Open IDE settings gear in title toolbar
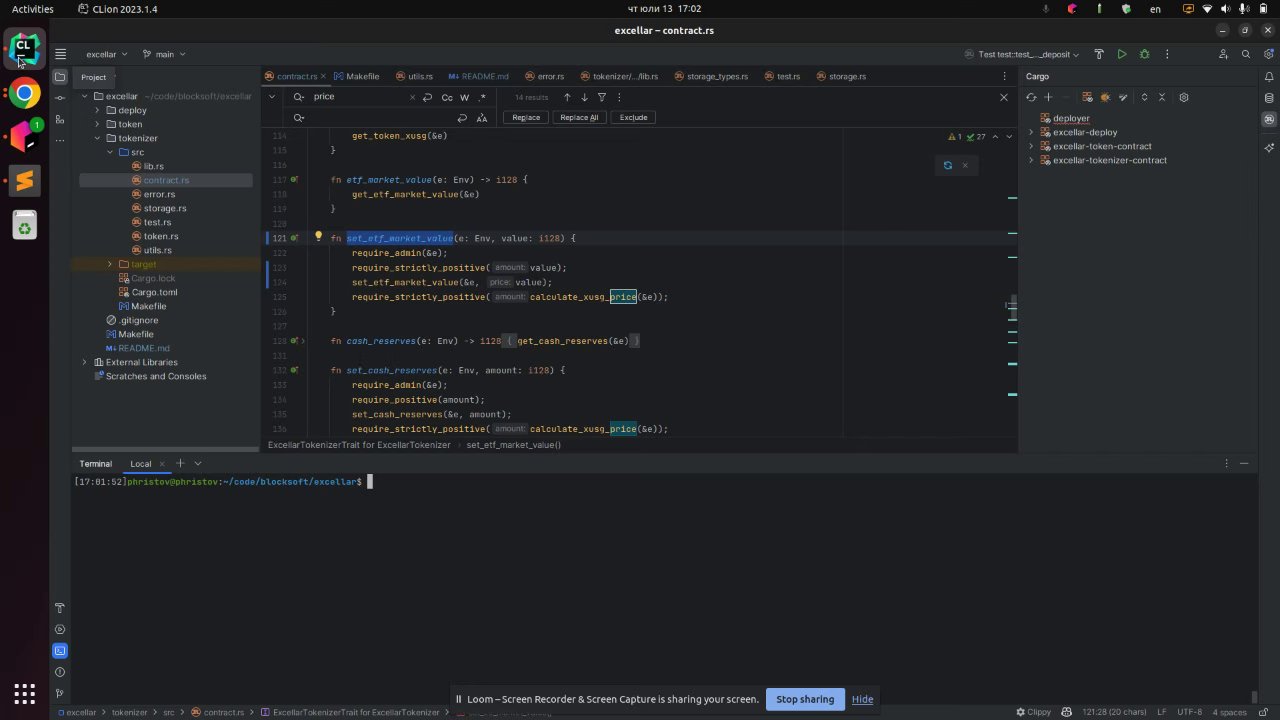This screenshot has height=720, width=1280. tap(1269, 54)
